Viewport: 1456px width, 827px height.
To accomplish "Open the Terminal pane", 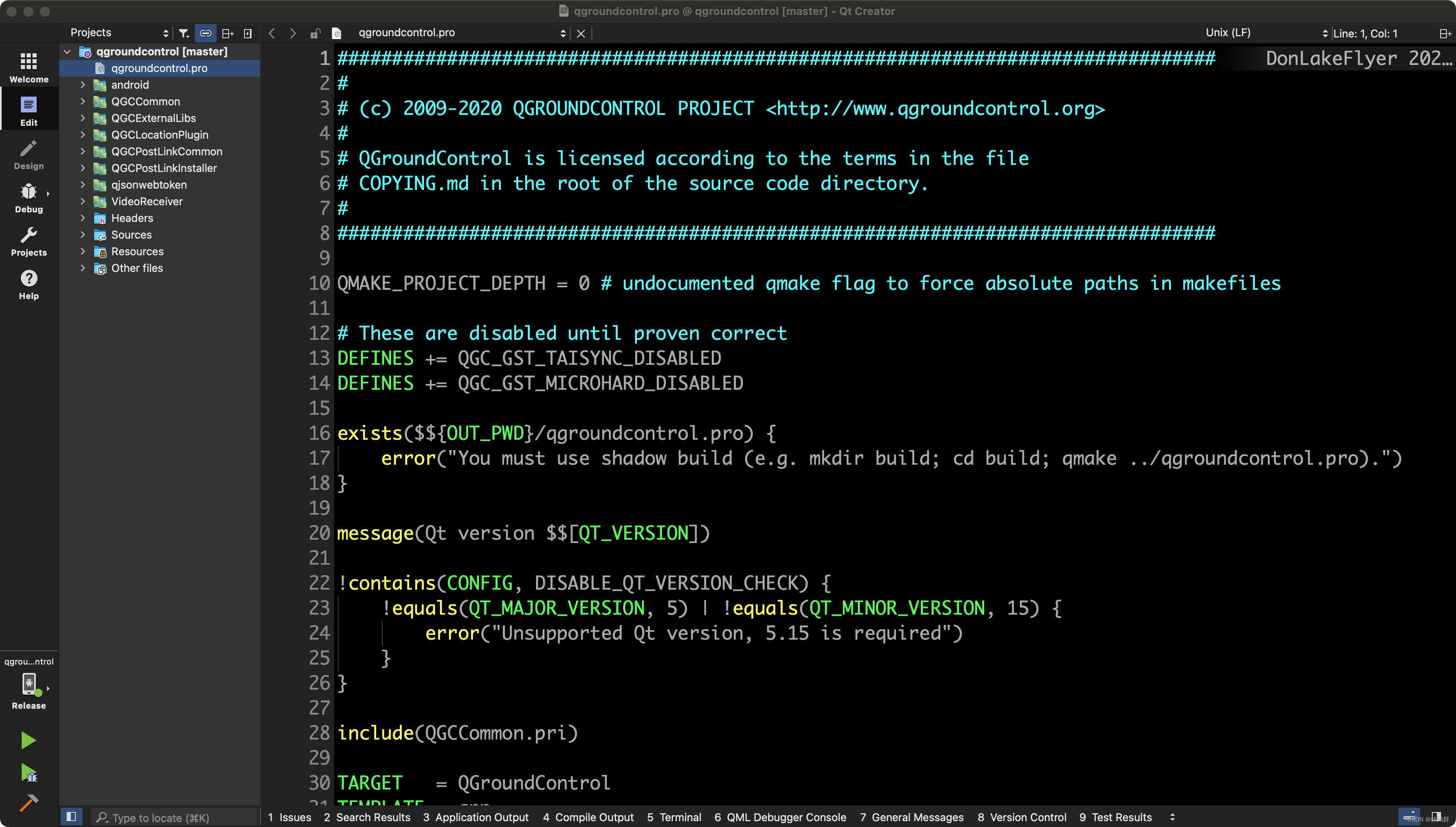I will click(674, 817).
